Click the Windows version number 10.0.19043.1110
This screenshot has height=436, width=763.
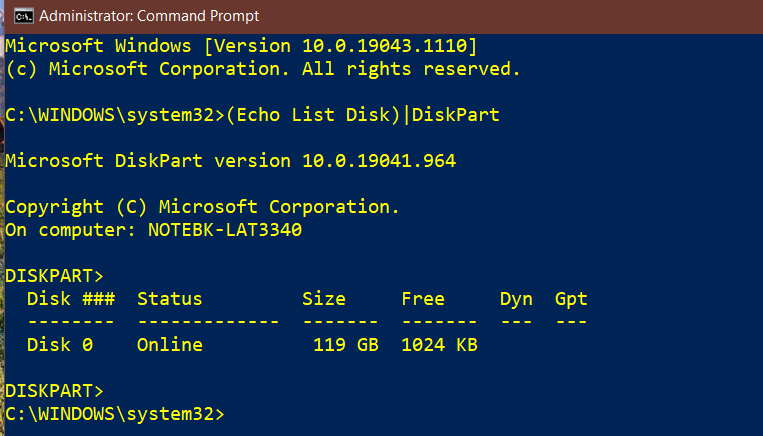tap(384, 46)
